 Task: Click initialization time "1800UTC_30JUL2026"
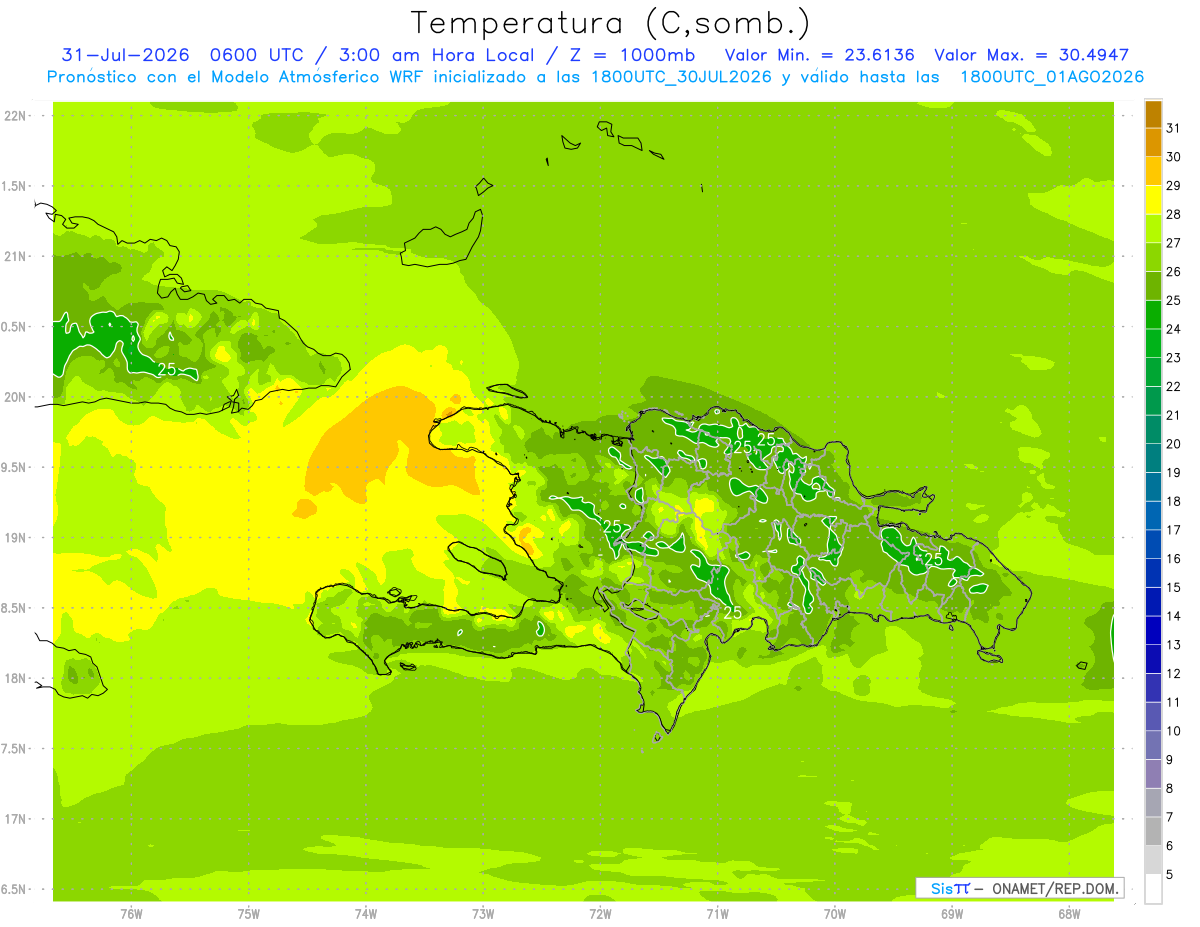(682, 77)
